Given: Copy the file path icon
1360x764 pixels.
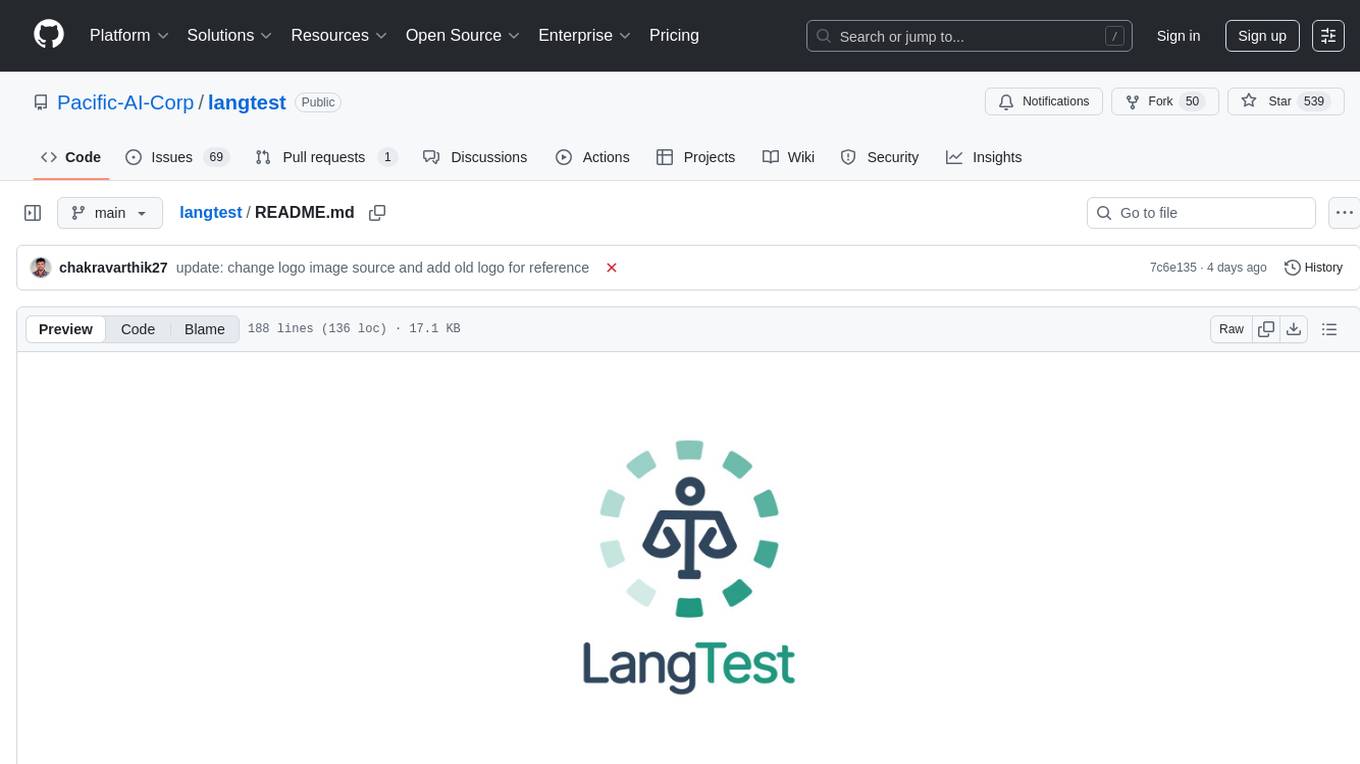Looking at the screenshot, I should point(377,212).
